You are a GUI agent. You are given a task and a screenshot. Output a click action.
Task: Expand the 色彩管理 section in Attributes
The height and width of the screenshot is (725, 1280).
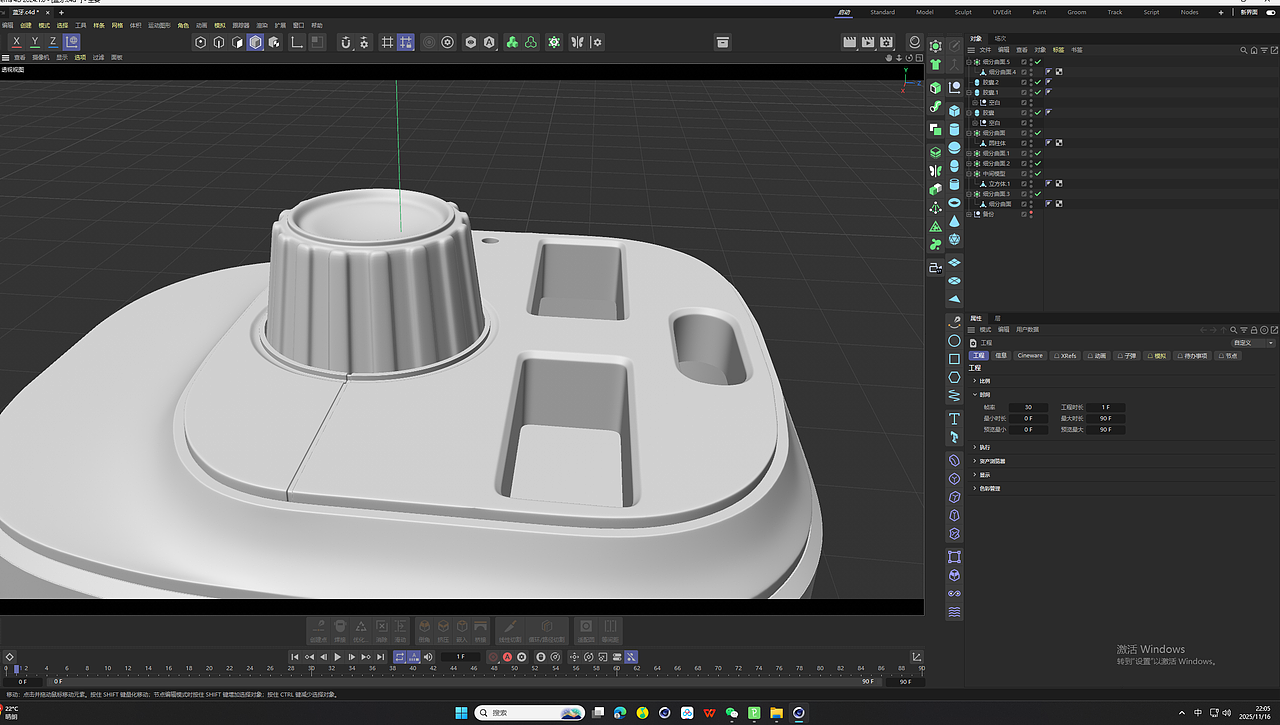click(975, 489)
